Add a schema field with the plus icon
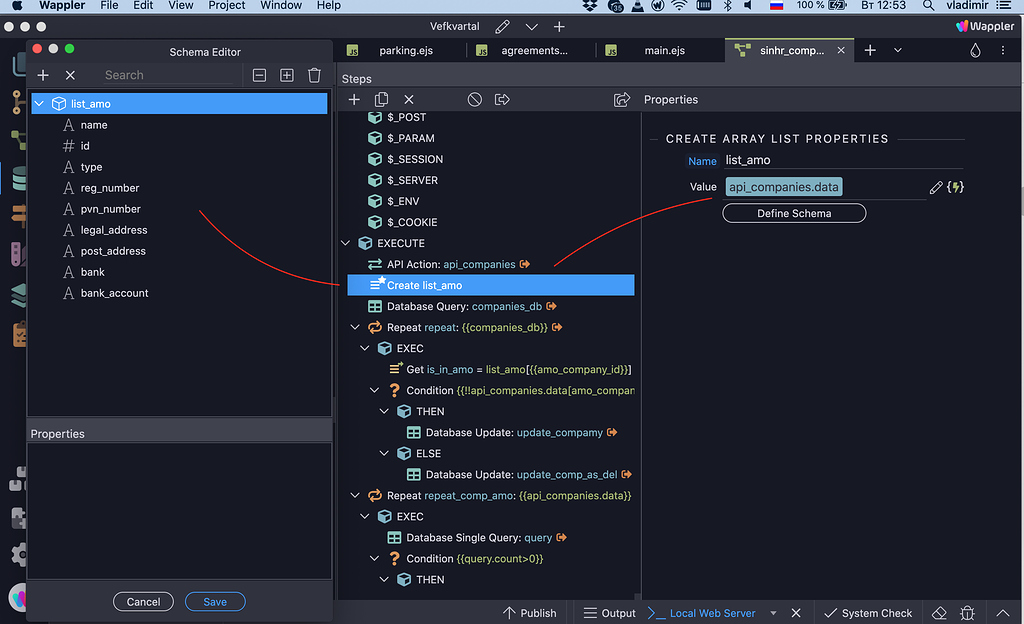Viewport: 1024px width, 624px height. pyautogui.click(x=42, y=74)
